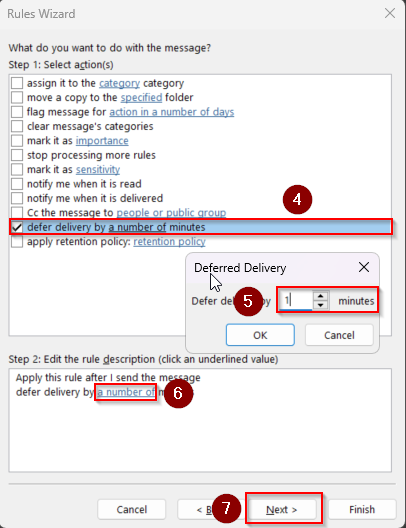Click 'a number of' link in rule description
The image size is (406, 528).
click(126, 392)
